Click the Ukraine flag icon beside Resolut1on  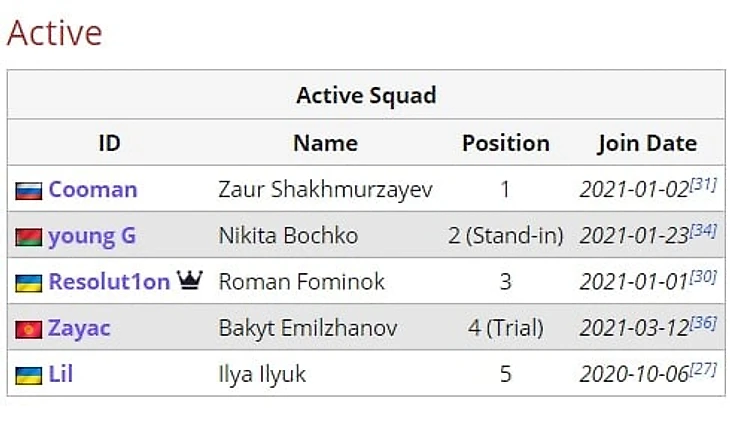point(28,283)
